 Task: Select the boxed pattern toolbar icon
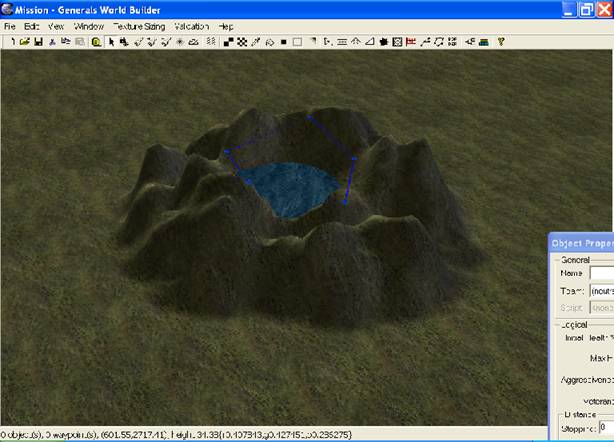point(397,41)
